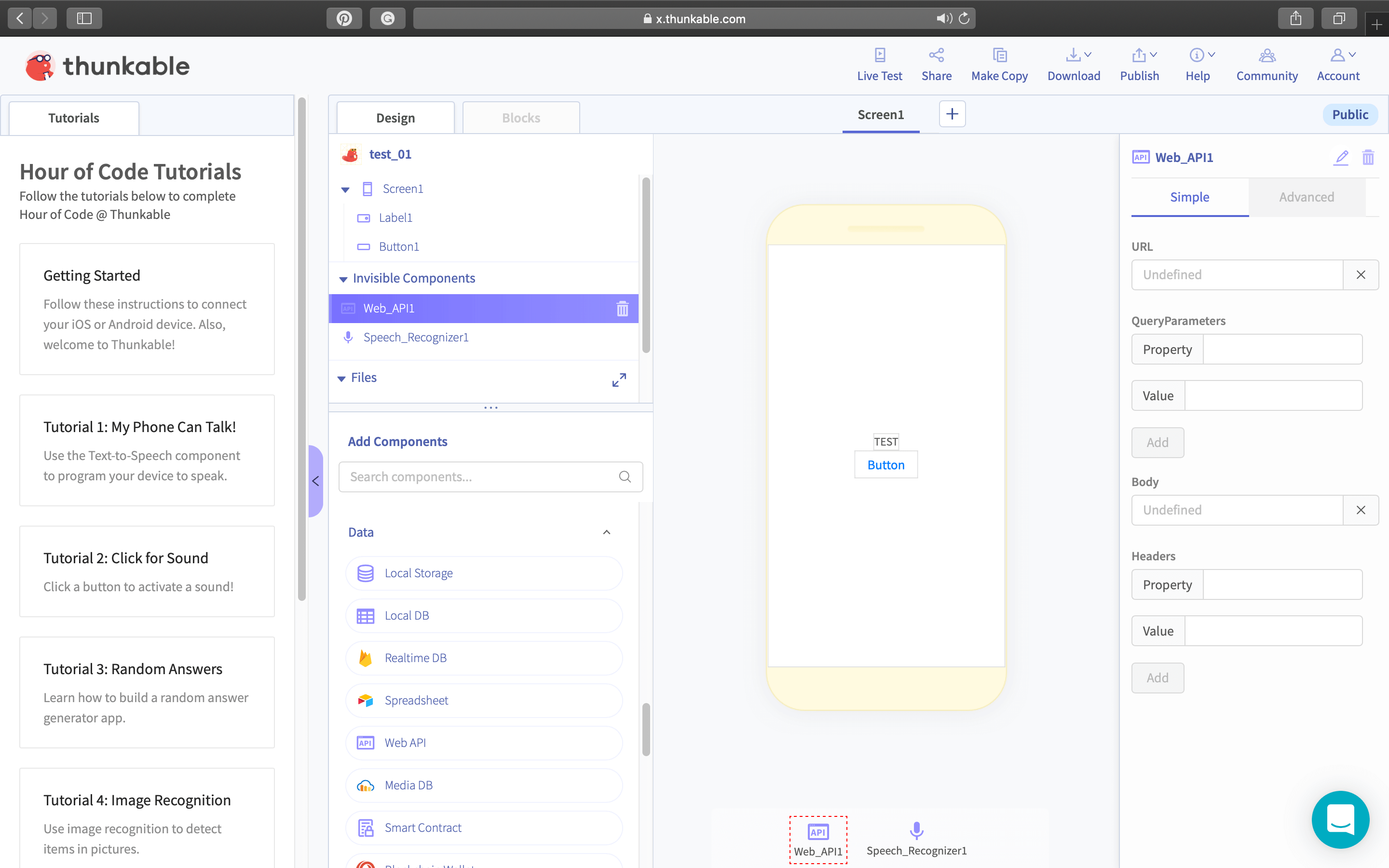Clear the URL field with X
The image size is (1389, 868).
click(1360, 274)
